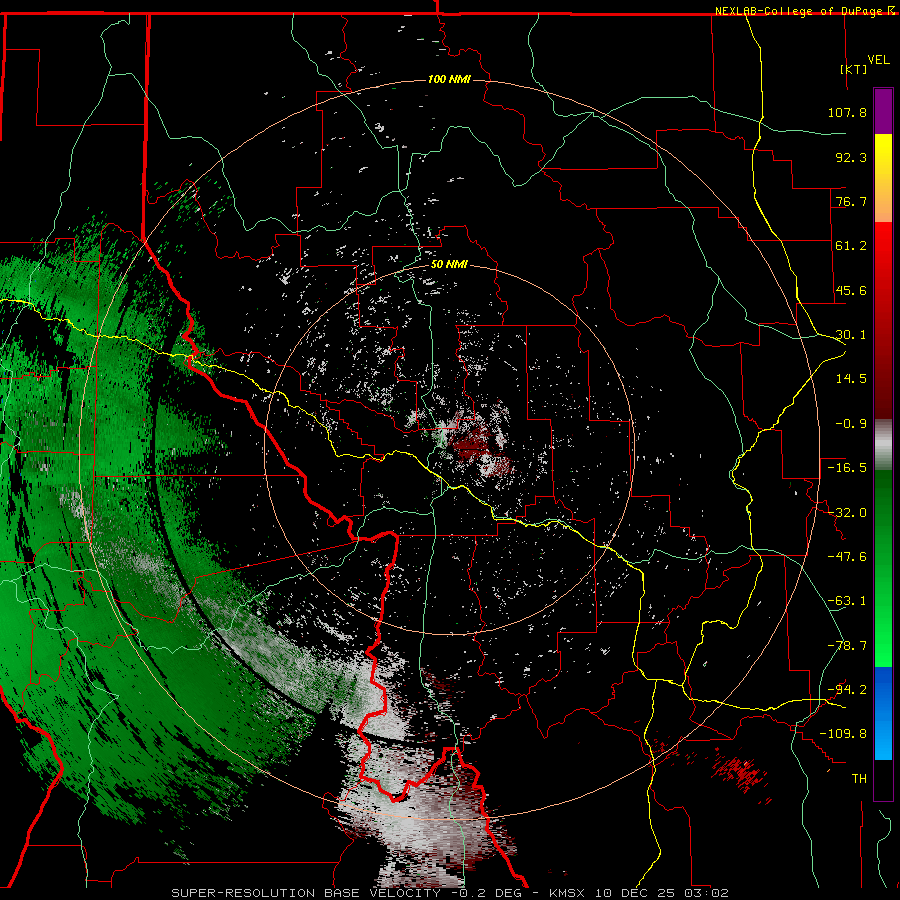Viewport: 900px width, 900px height.
Task: Click the -47.6 velocity scale value
Action: 847,557
